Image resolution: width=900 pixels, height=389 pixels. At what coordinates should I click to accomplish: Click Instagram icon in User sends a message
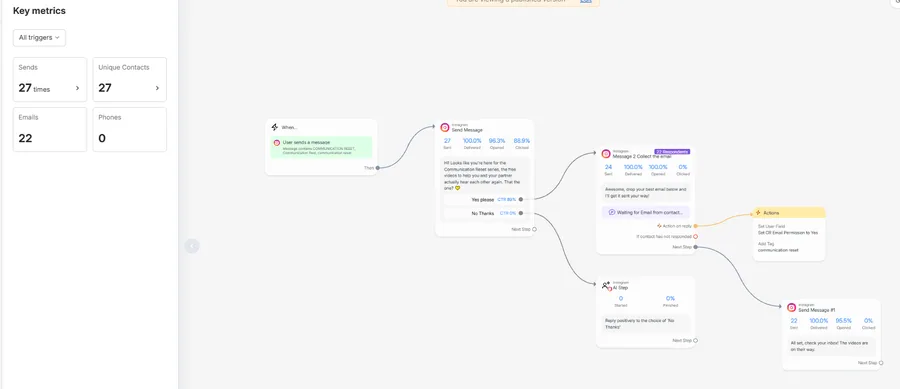pyautogui.click(x=277, y=142)
